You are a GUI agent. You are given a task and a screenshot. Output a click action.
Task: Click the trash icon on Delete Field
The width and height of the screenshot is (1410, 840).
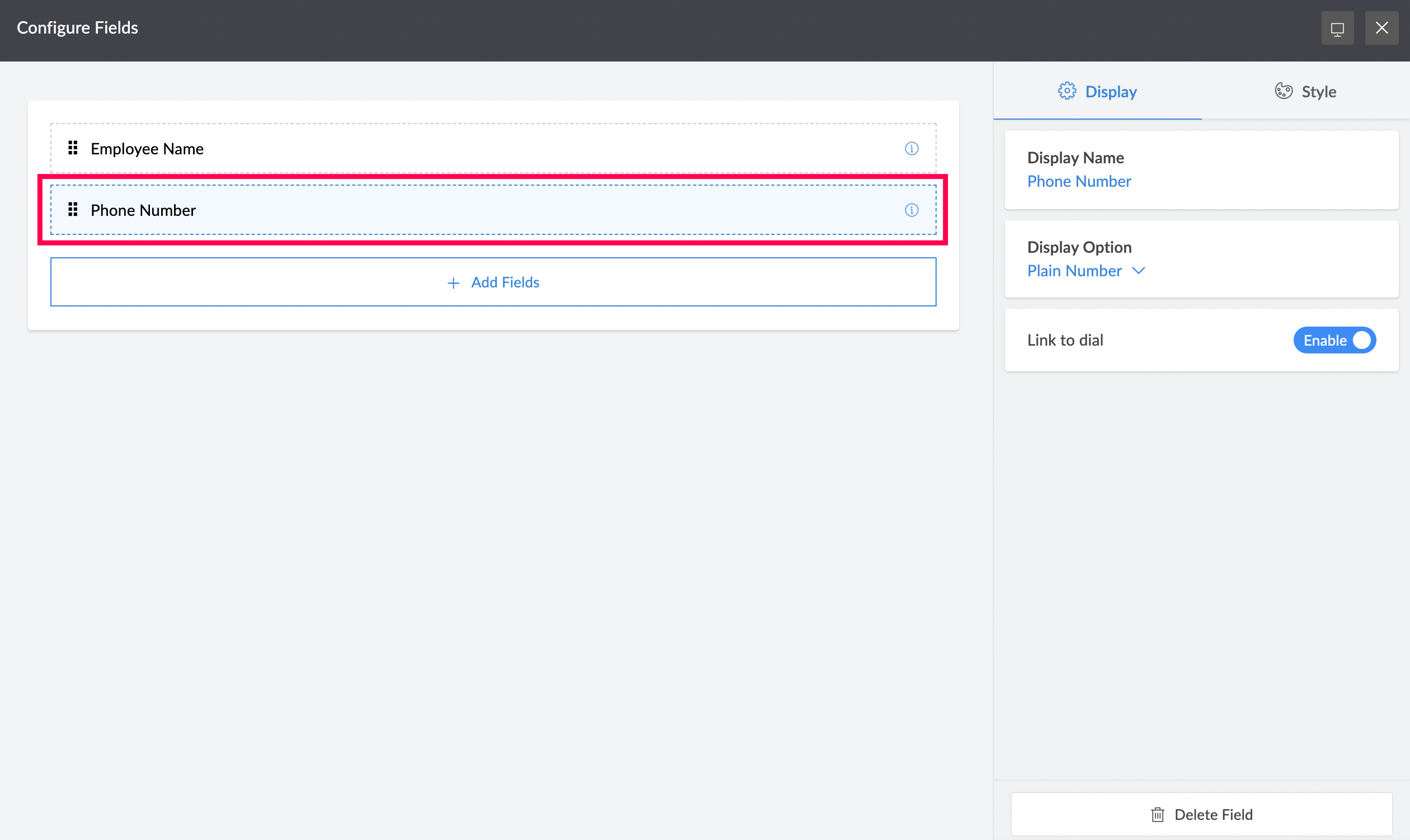(x=1158, y=814)
